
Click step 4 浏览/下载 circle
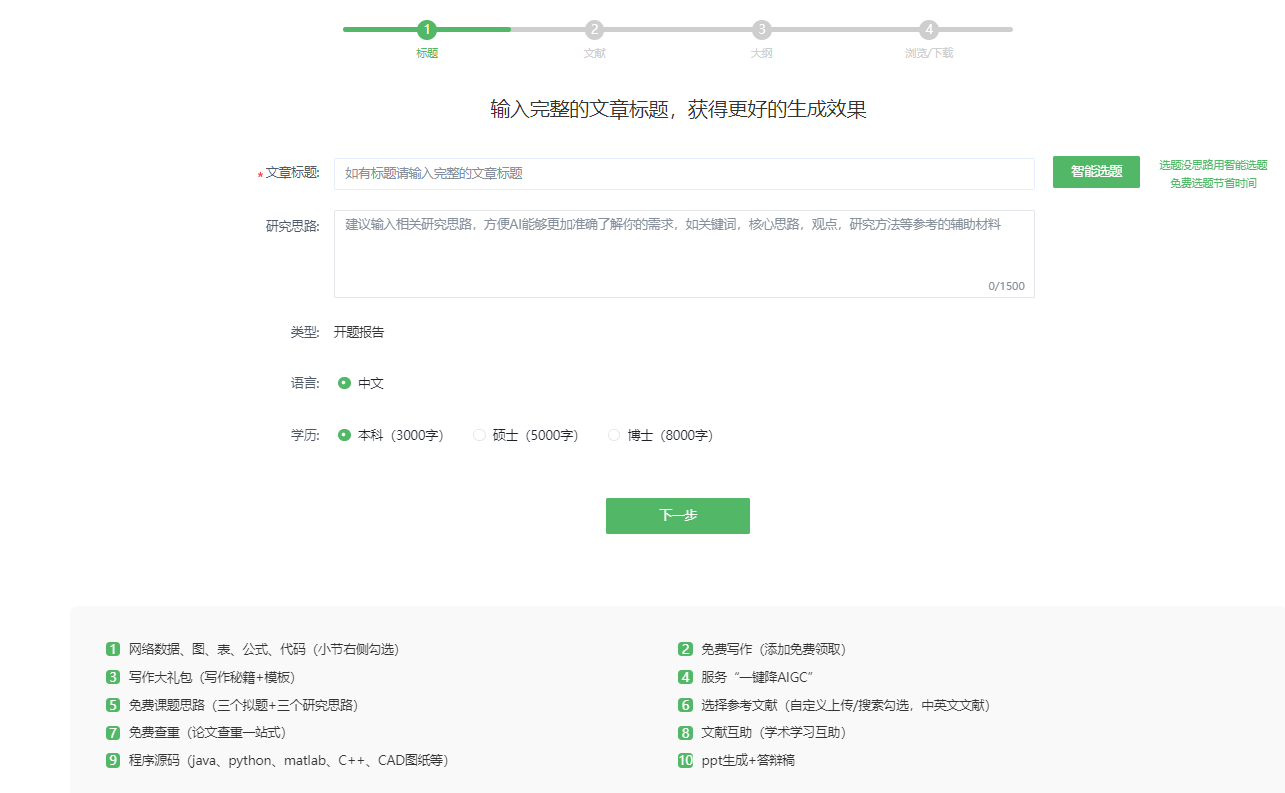click(x=929, y=30)
